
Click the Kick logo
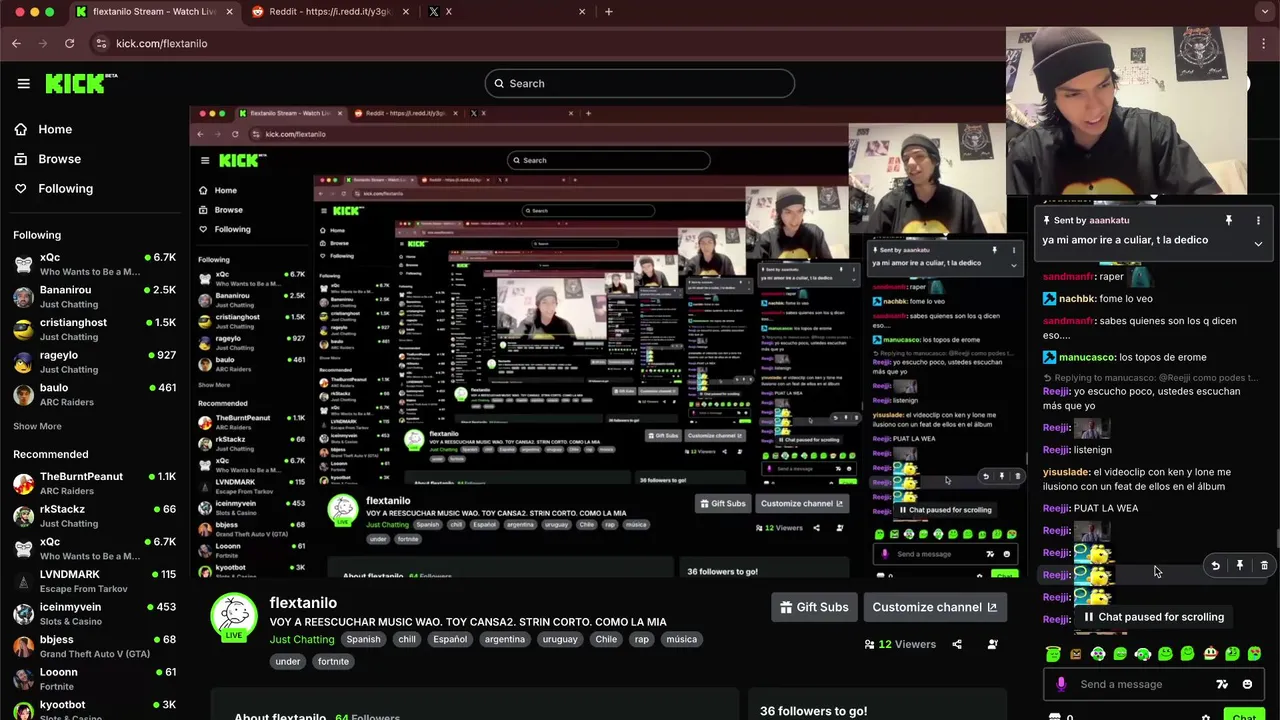81,83
